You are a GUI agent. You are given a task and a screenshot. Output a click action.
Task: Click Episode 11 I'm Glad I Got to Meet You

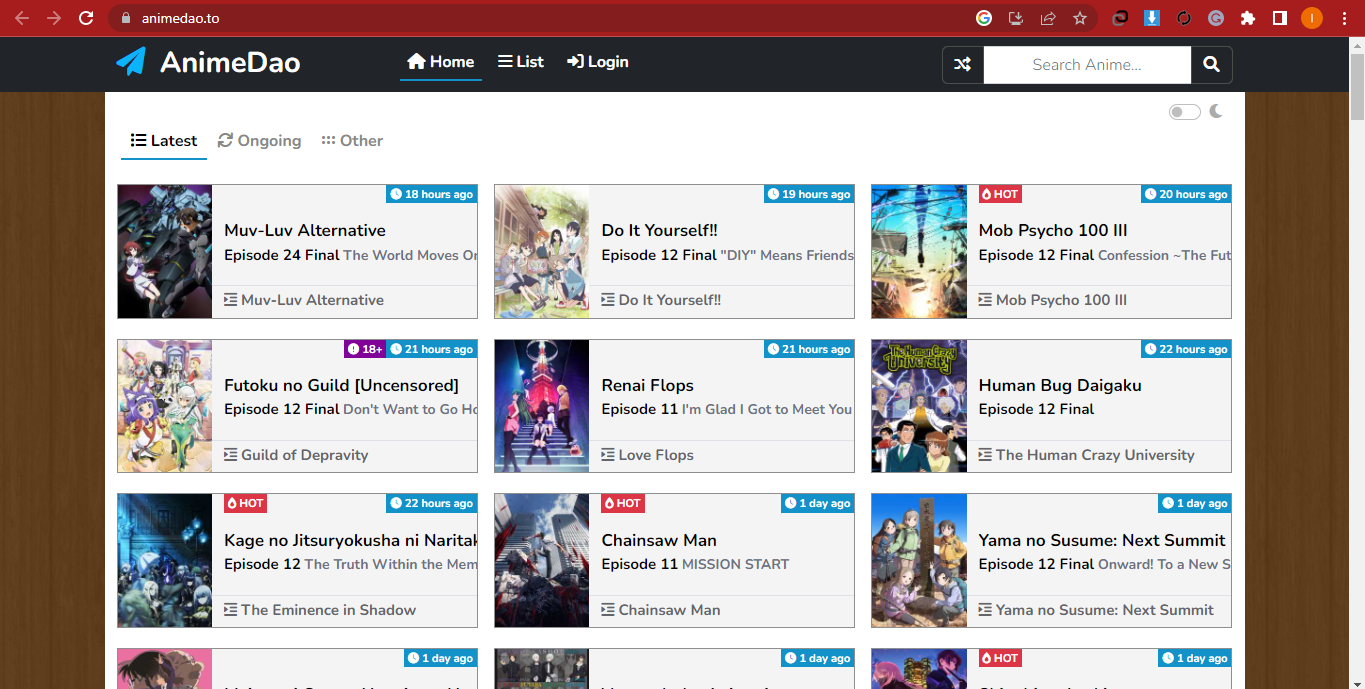[727, 409]
